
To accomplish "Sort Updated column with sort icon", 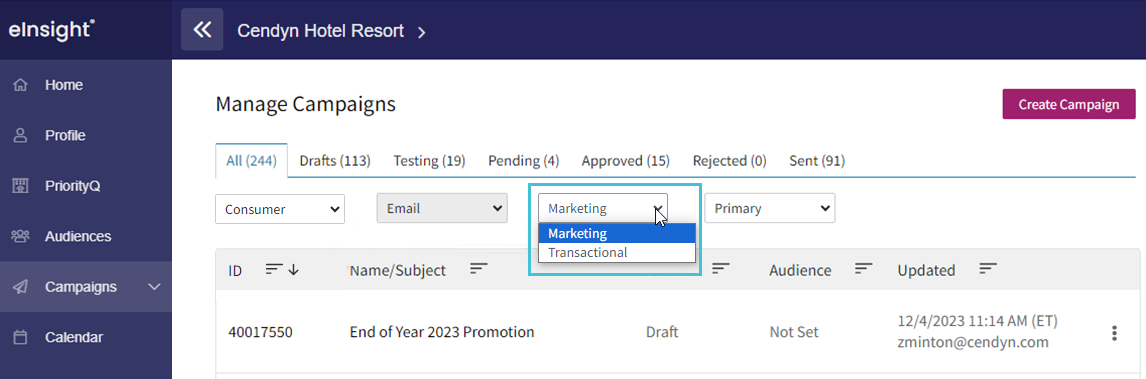I will (x=988, y=269).
